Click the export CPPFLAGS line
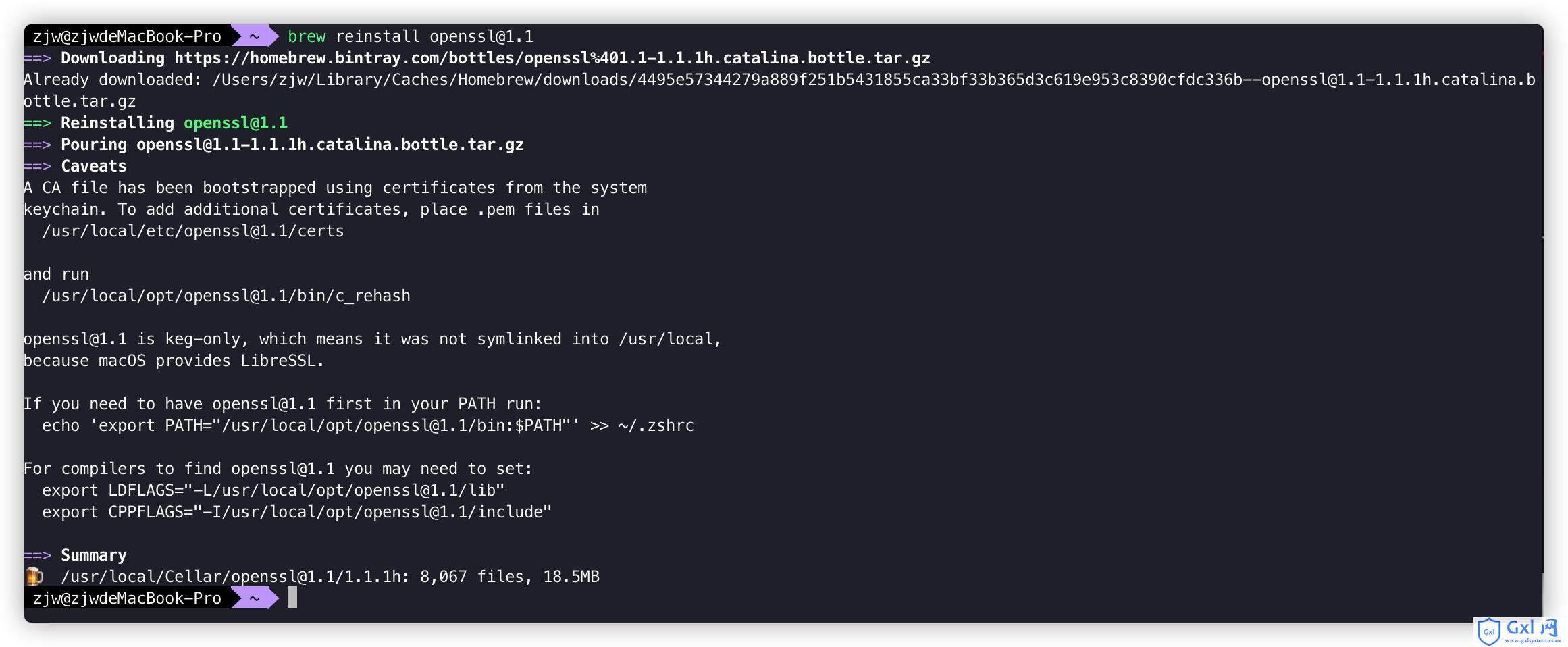 (x=297, y=512)
